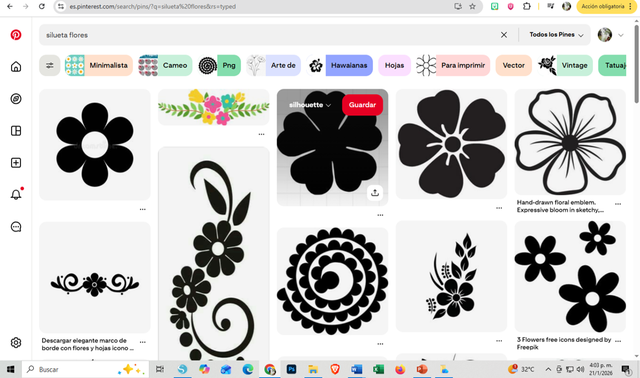Open the Pinterest logo home link
This screenshot has width=640, height=378.
coord(16,35)
